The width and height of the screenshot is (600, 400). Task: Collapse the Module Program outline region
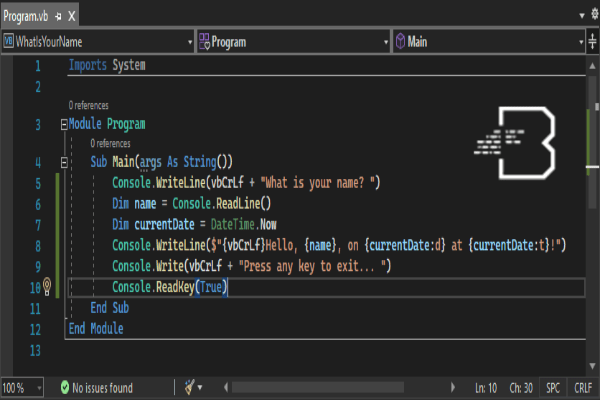64,124
